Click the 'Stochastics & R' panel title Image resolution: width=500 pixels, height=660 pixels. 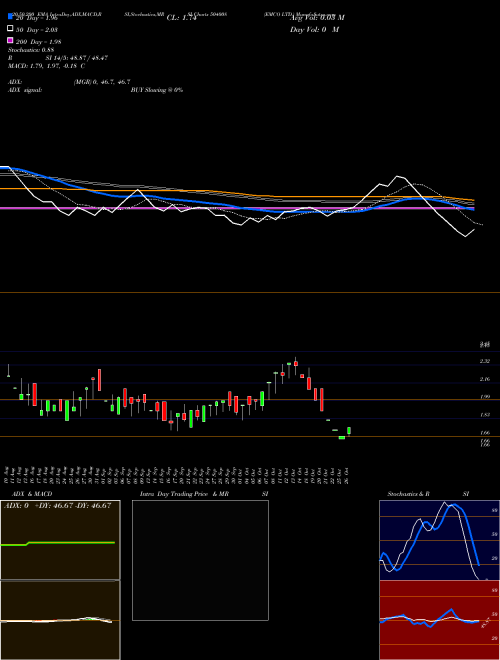click(x=409, y=494)
